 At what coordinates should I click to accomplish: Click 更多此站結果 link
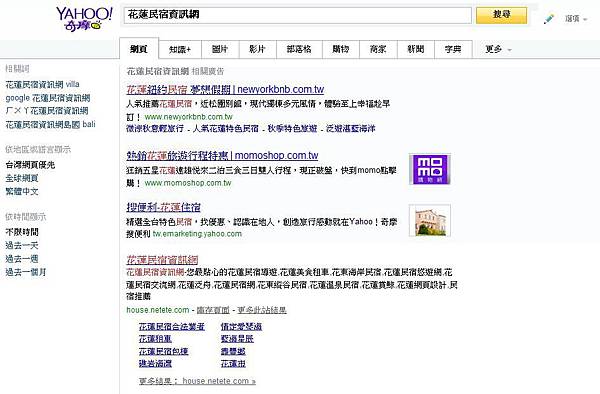point(262,310)
